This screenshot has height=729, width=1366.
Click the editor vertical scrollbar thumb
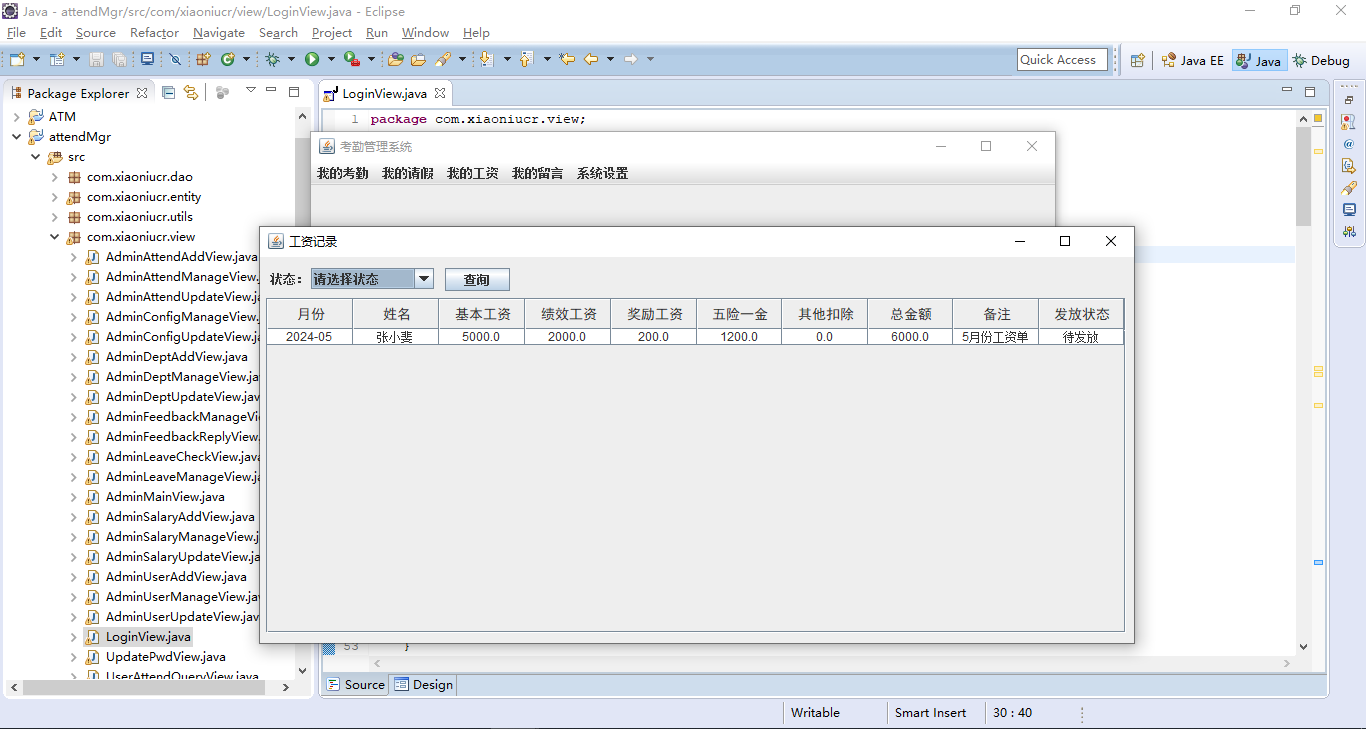pos(1303,177)
